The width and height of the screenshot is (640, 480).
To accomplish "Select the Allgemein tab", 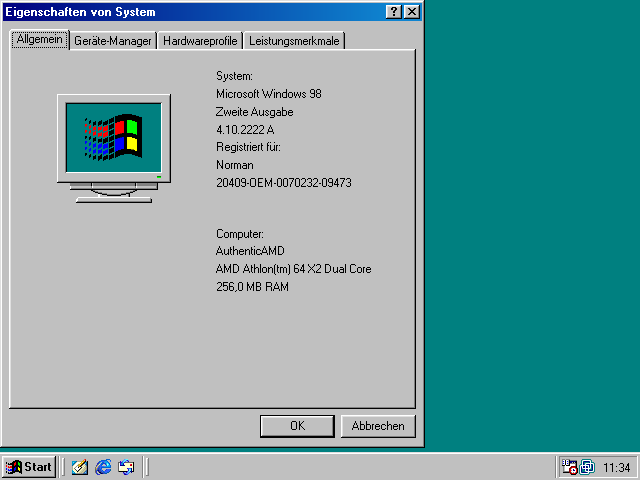I will (40, 40).
